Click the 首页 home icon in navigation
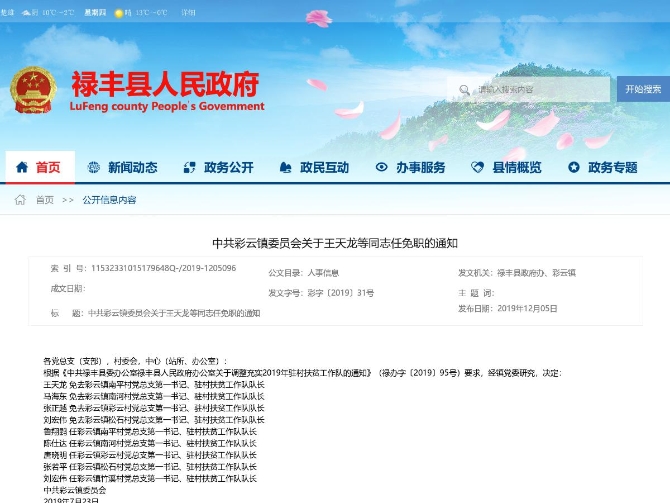The height and width of the screenshot is (503, 670). tap(22, 167)
